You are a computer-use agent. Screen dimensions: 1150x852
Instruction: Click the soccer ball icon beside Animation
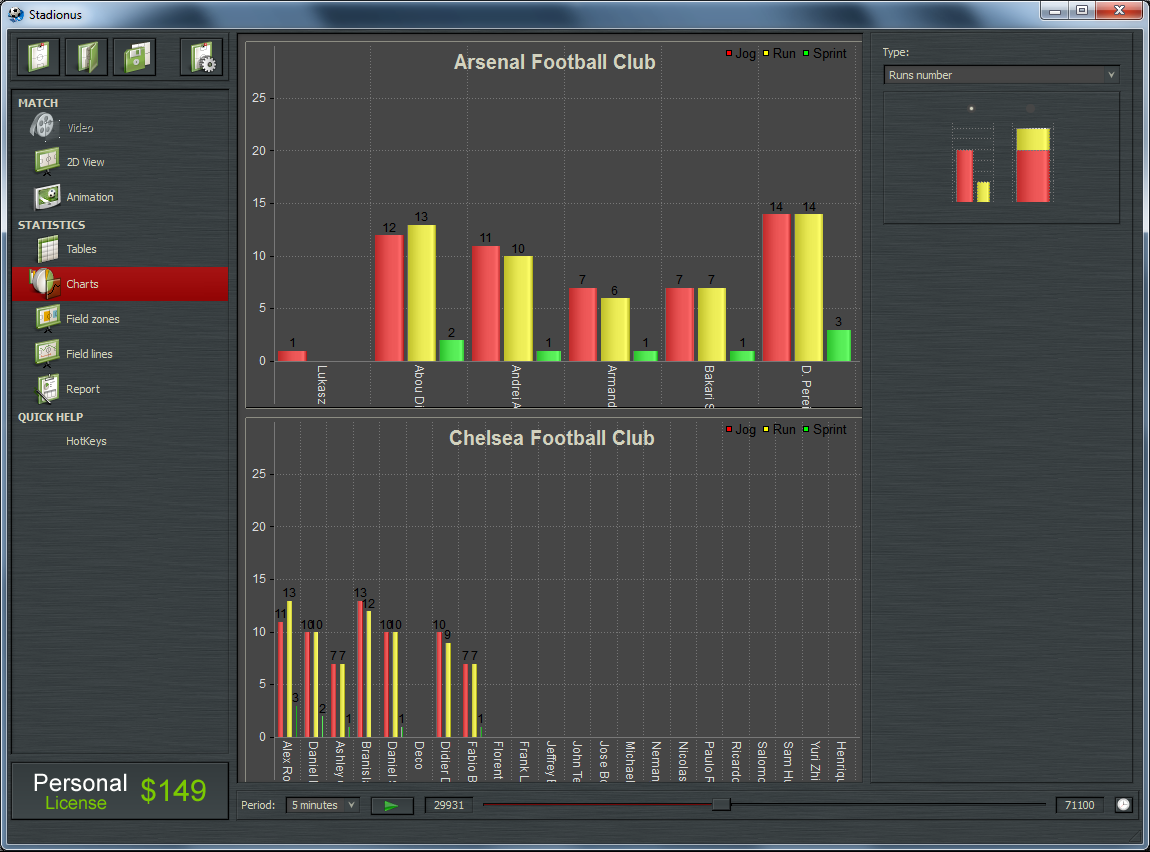pos(47,197)
